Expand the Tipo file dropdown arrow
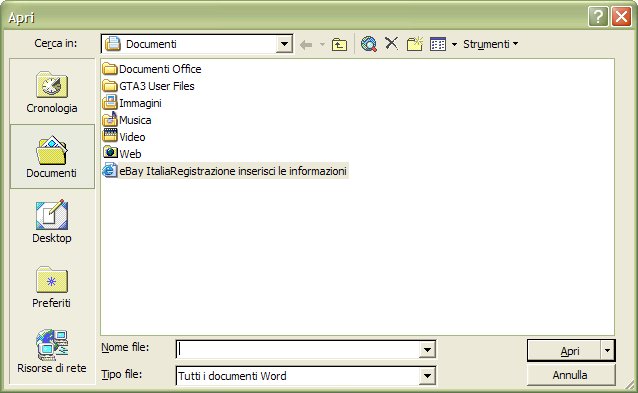638x393 pixels. (x=427, y=376)
